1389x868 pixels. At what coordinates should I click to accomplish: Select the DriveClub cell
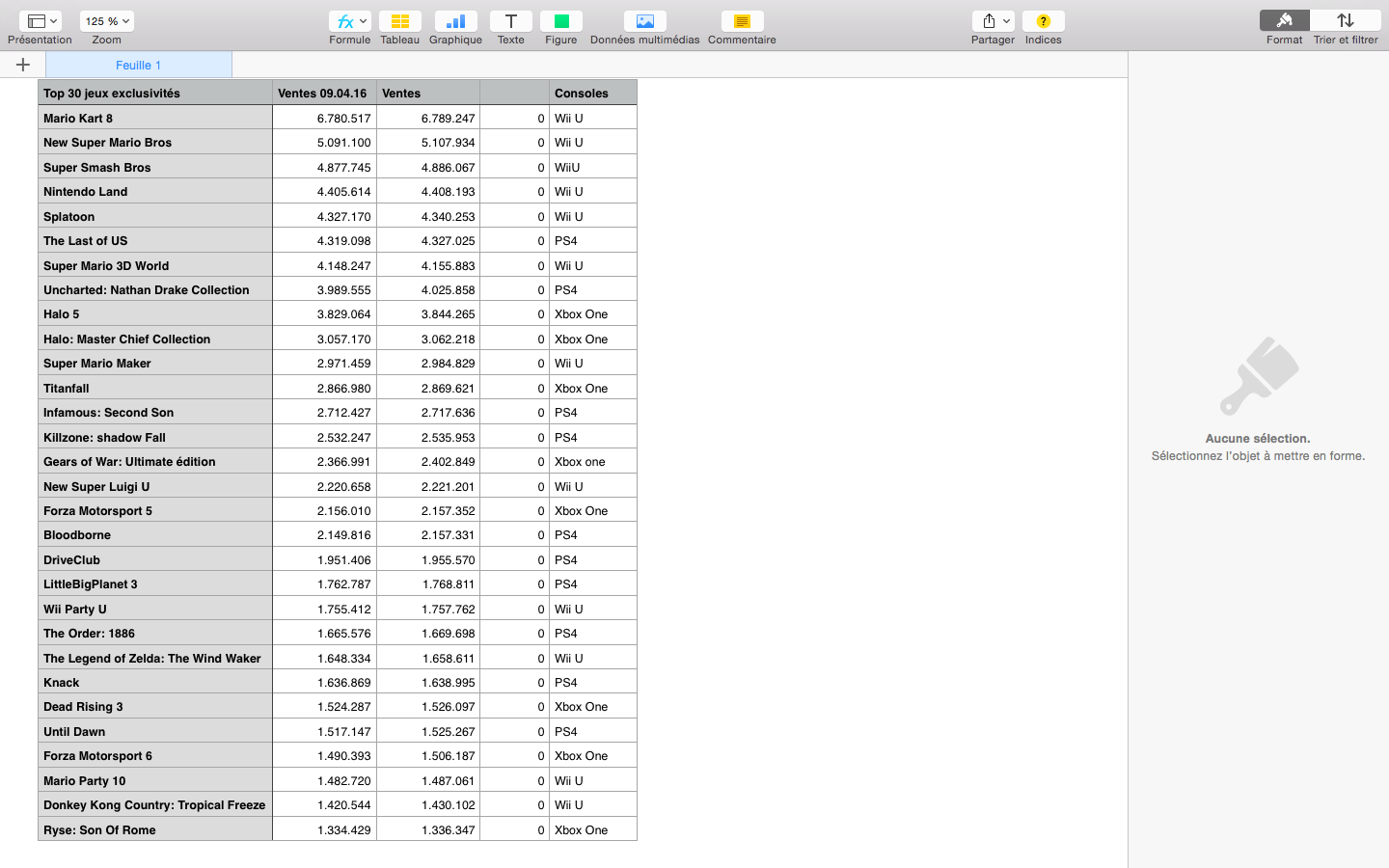(x=155, y=559)
